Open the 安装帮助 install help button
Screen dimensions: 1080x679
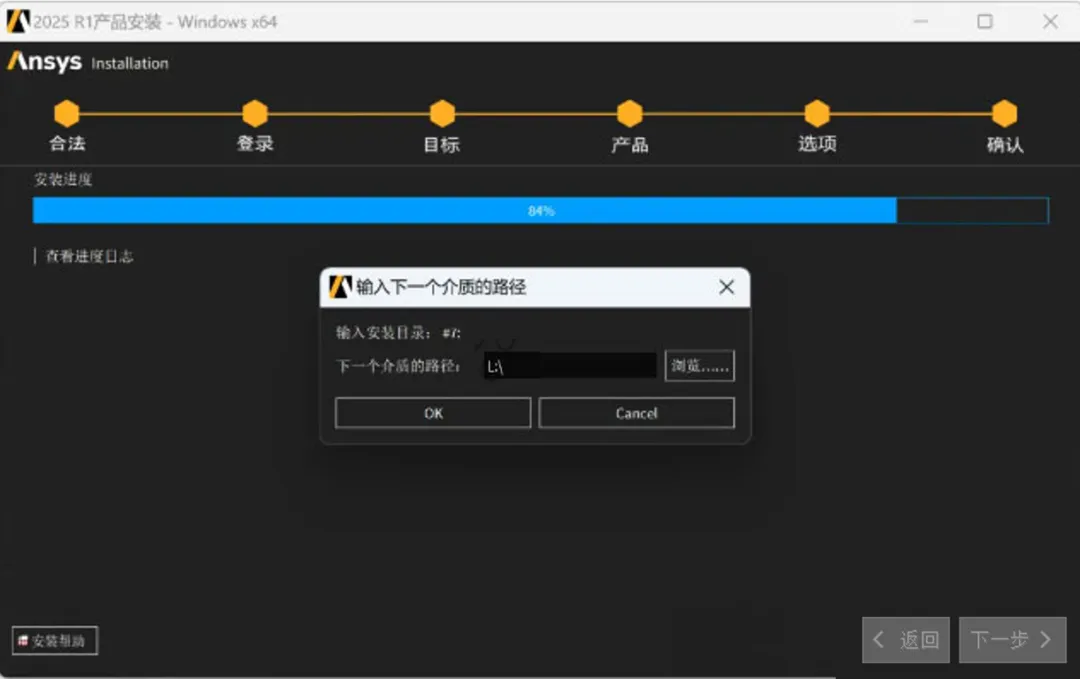click(54, 640)
